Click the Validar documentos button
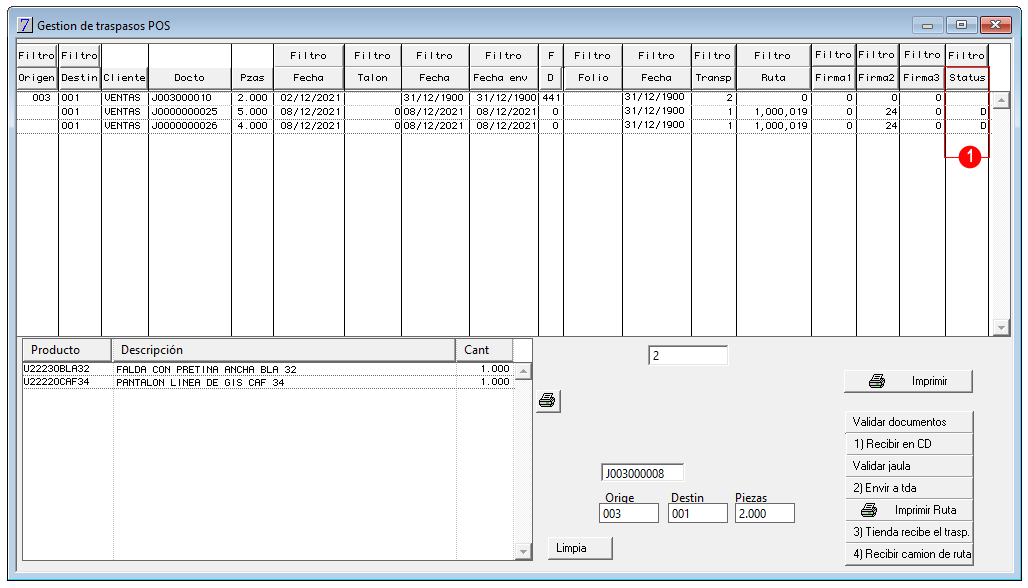 pyautogui.click(x=909, y=422)
